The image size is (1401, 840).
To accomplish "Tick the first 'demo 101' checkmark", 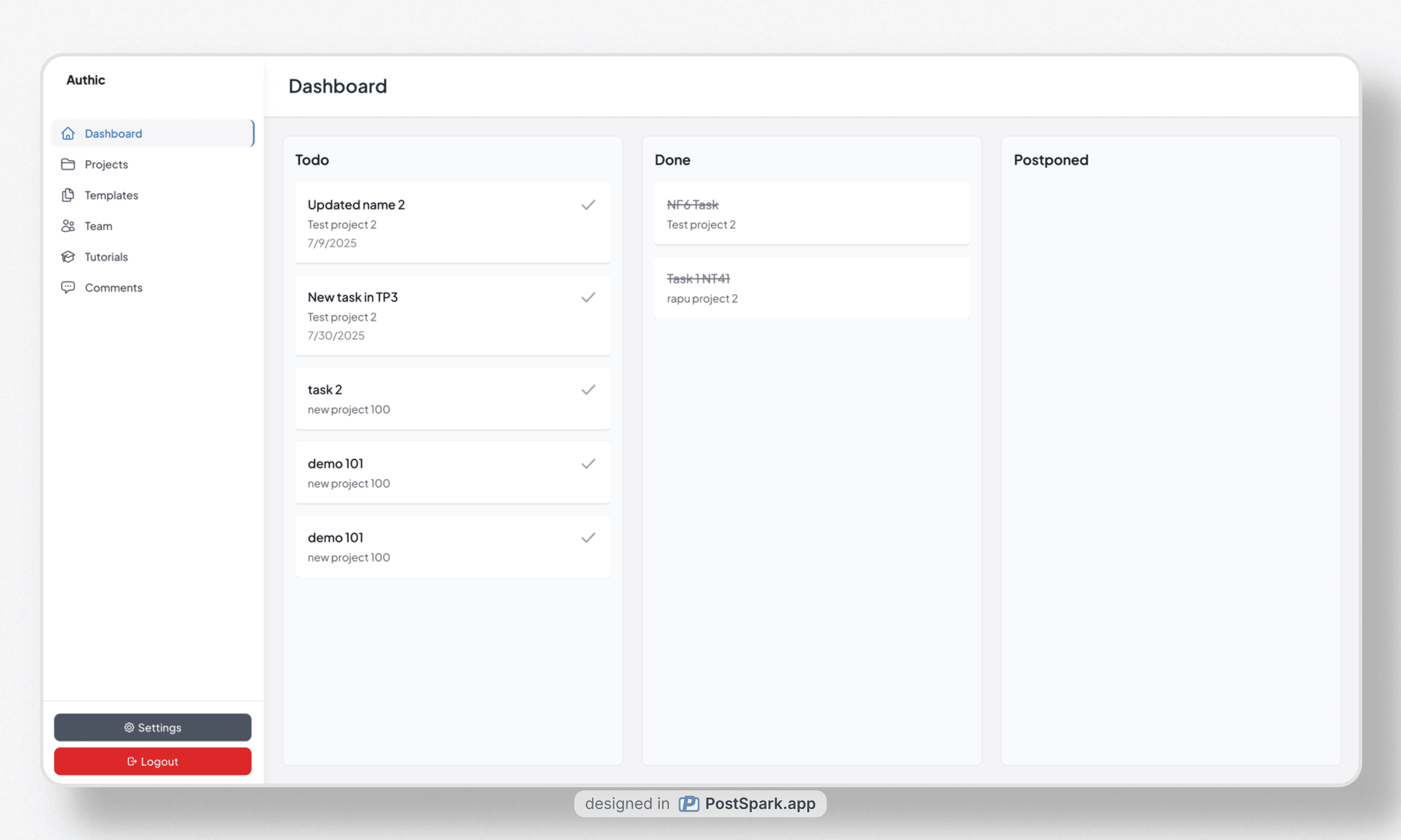I will coord(588,464).
